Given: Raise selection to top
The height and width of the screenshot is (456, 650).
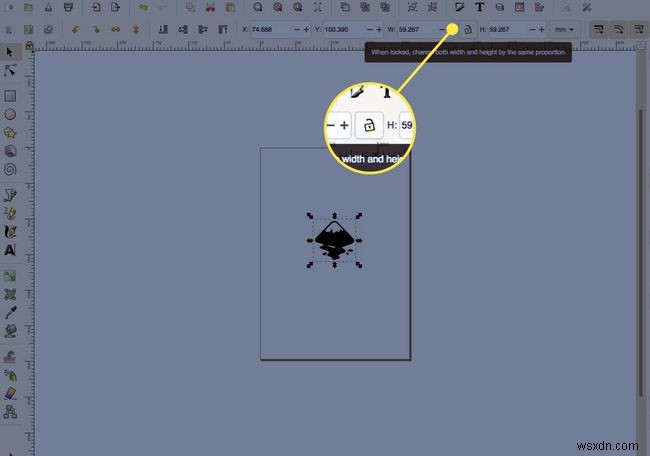Looking at the screenshot, I should coord(223,29).
